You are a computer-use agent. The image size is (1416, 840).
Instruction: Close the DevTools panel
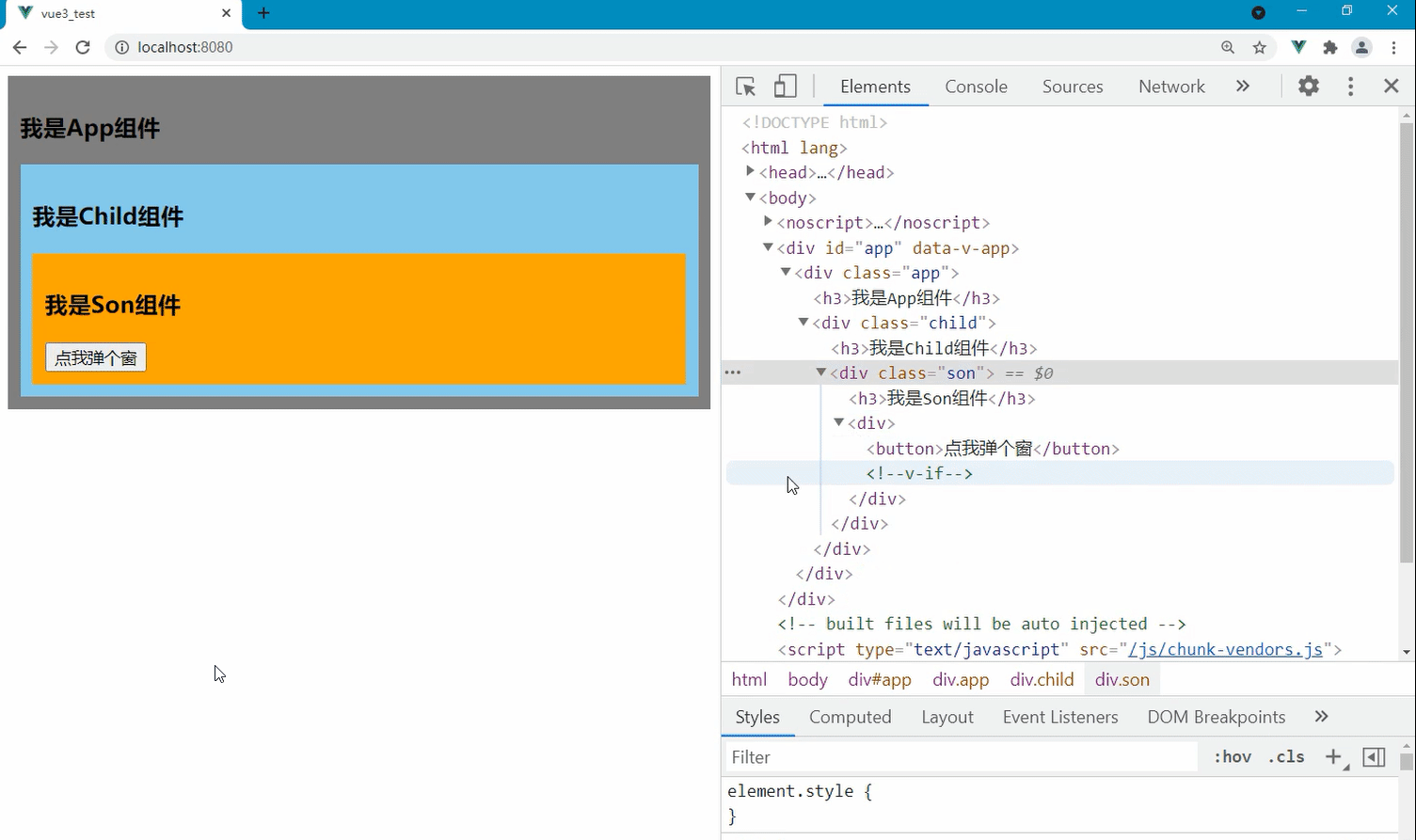coord(1392,87)
